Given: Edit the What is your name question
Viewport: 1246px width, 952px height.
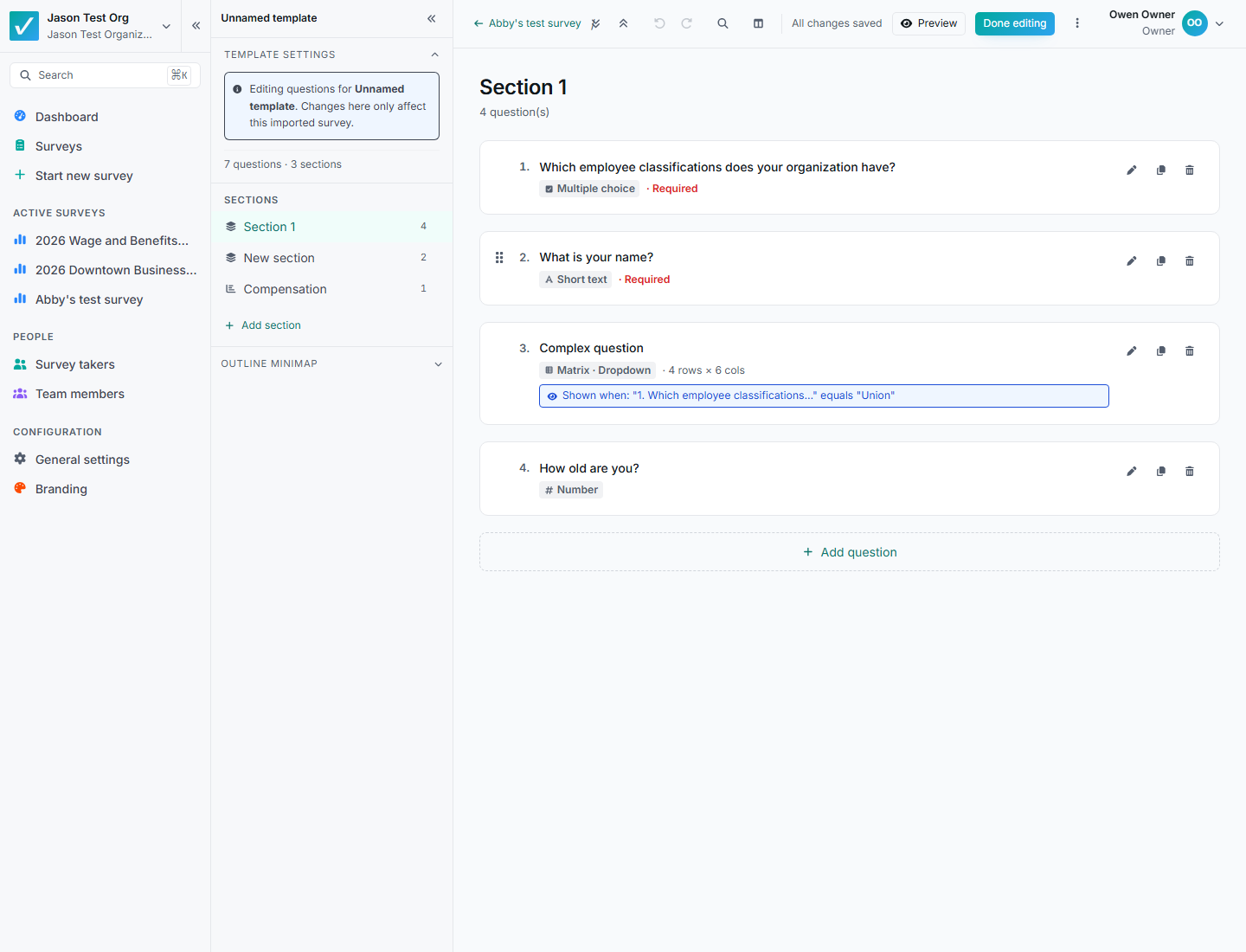Looking at the screenshot, I should [x=1131, y=261].
